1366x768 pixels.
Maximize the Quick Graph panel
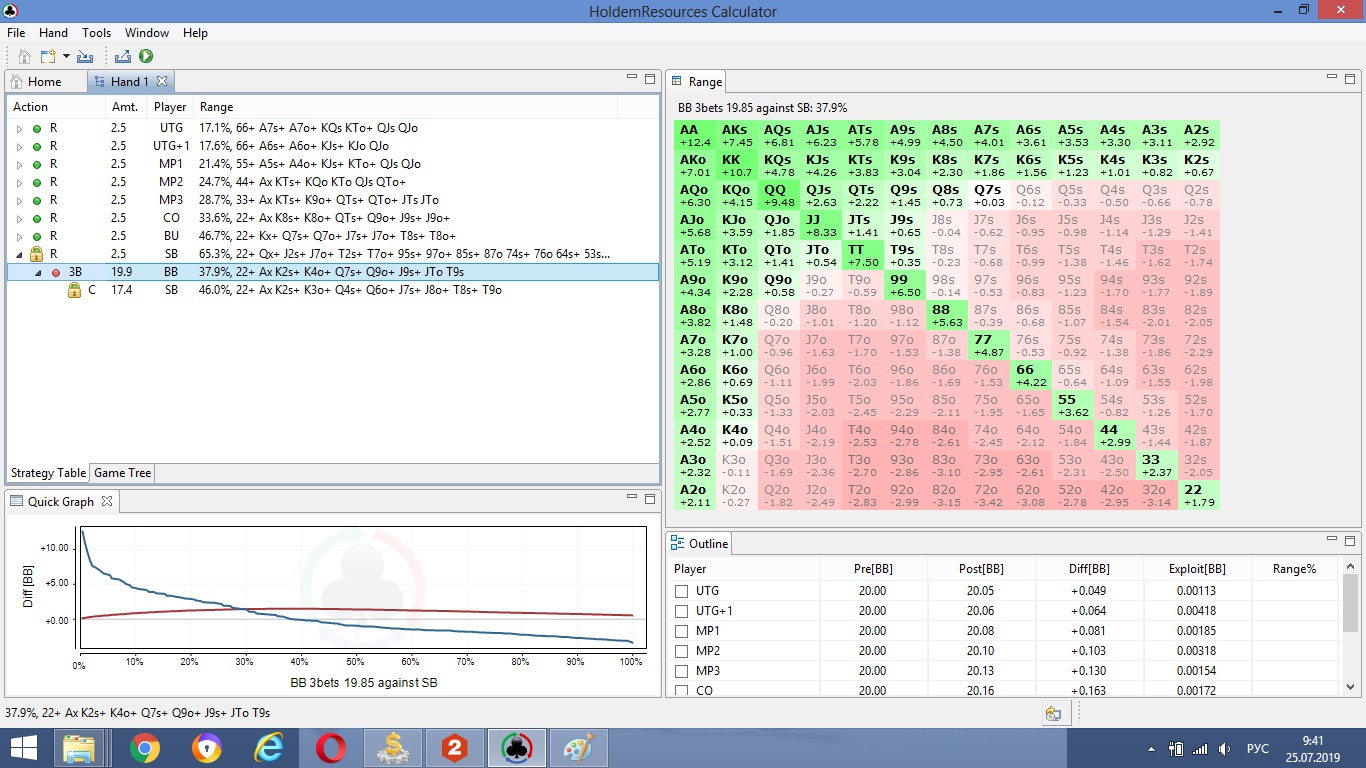pyautogui.click(x=650, y=498)
